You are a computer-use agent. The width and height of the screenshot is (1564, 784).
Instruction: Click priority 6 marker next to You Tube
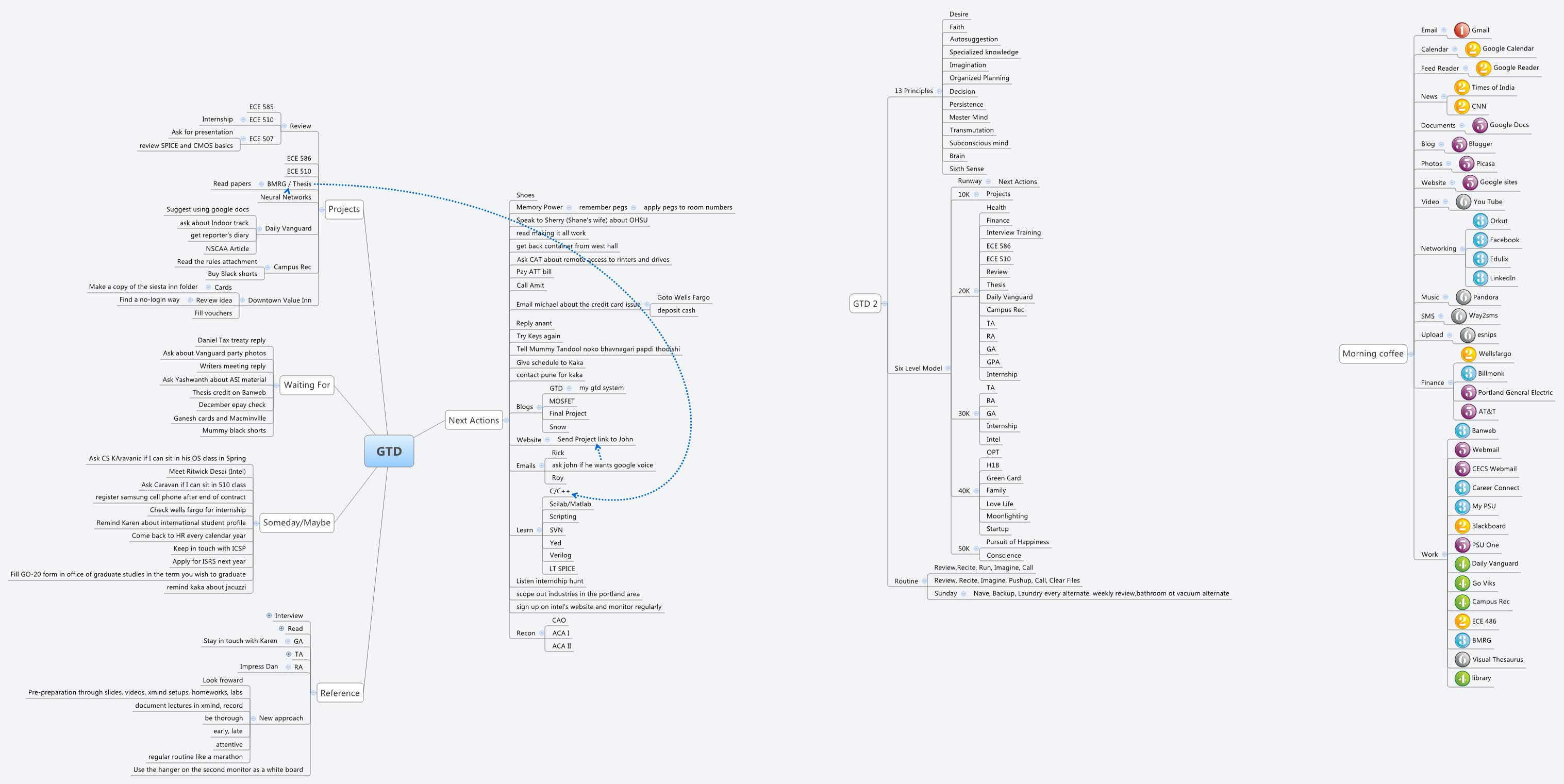coord(1463,202)
